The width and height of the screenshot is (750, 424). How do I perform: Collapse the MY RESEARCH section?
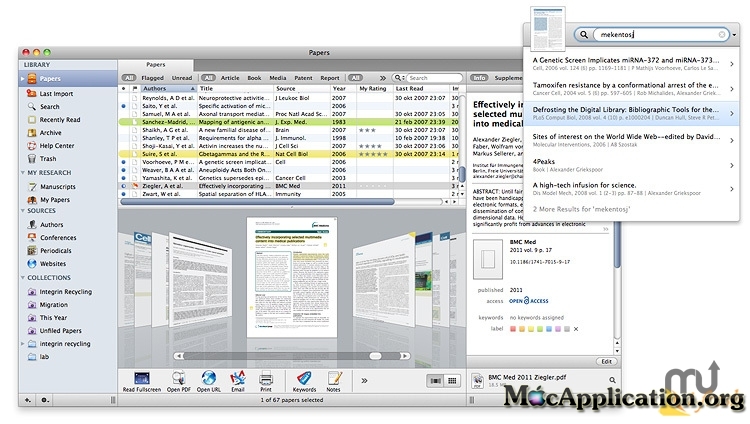tap(23, 172)
